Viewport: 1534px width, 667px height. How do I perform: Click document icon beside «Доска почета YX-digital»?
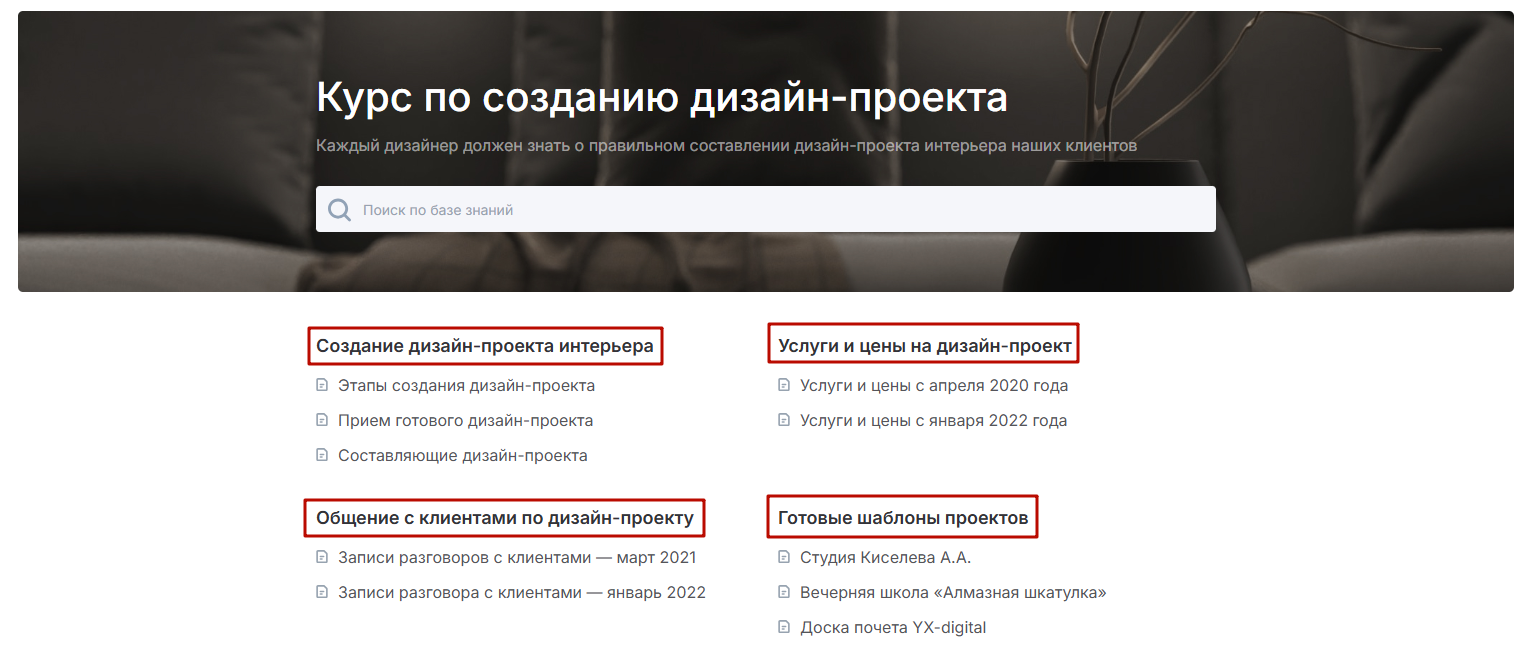pos(784,627)
